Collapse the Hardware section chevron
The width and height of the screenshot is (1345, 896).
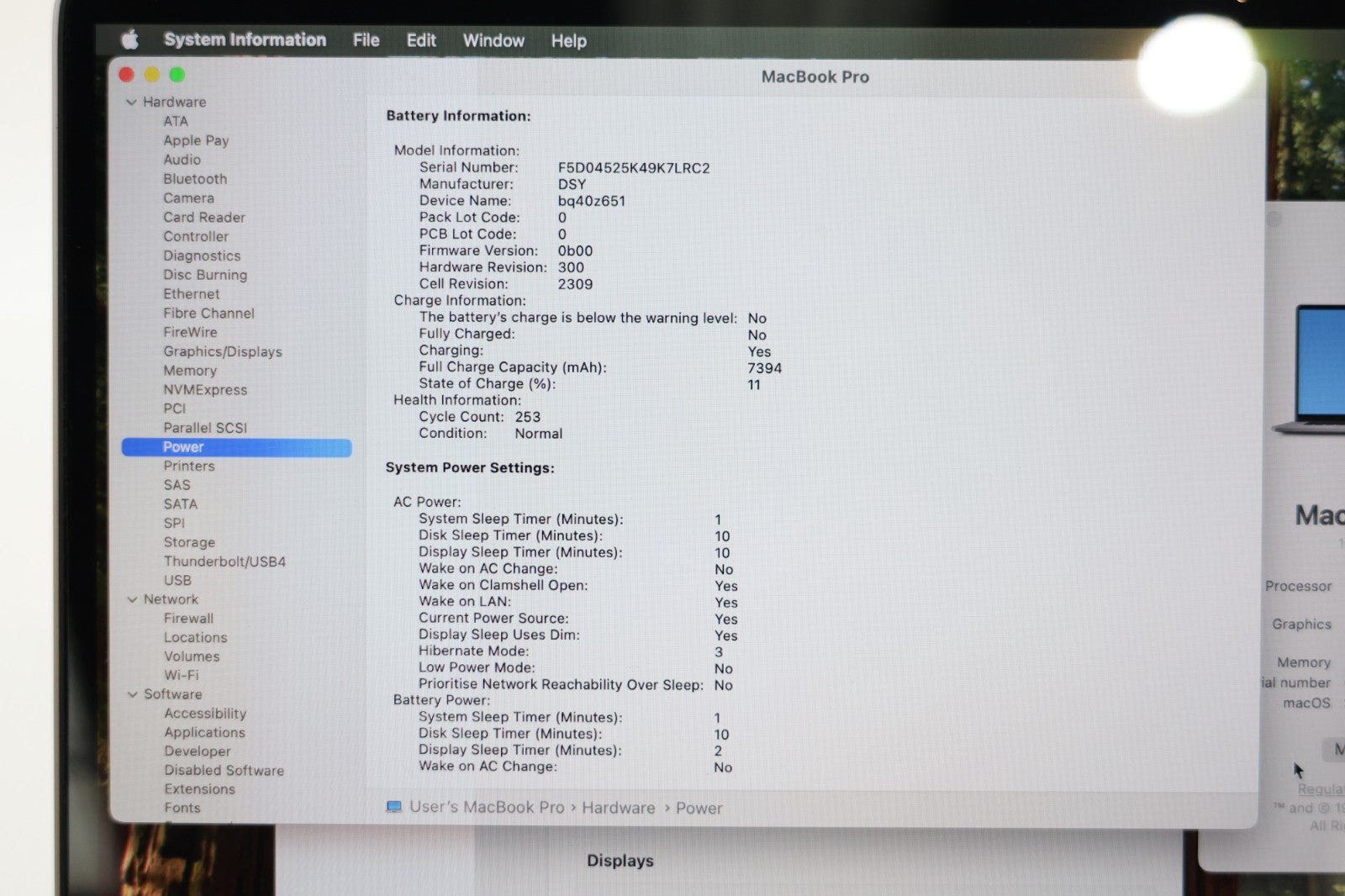coord(131,103)
